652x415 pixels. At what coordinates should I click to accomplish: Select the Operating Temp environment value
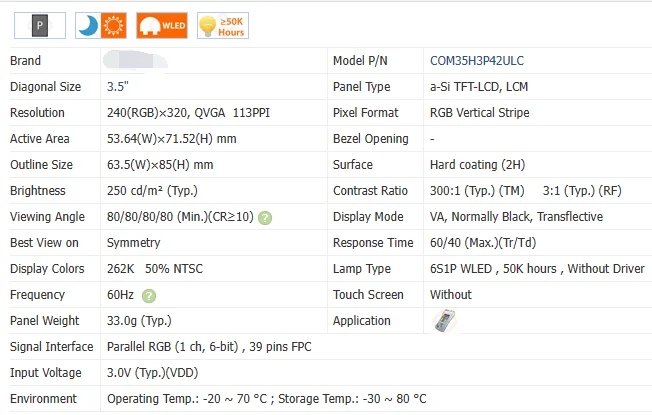(x=267, y=399)
